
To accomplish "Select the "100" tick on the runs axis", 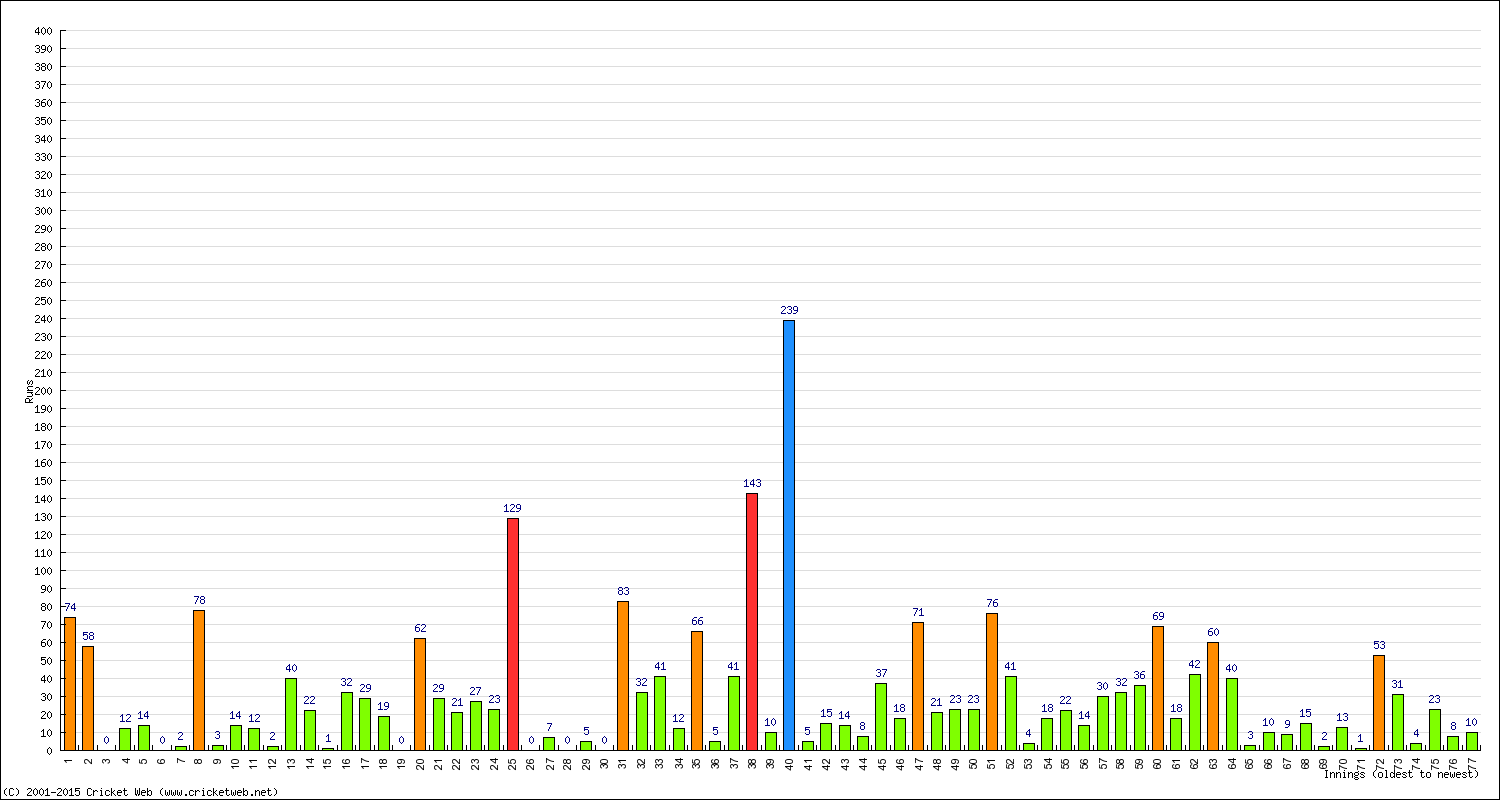I will click(42, 571).
